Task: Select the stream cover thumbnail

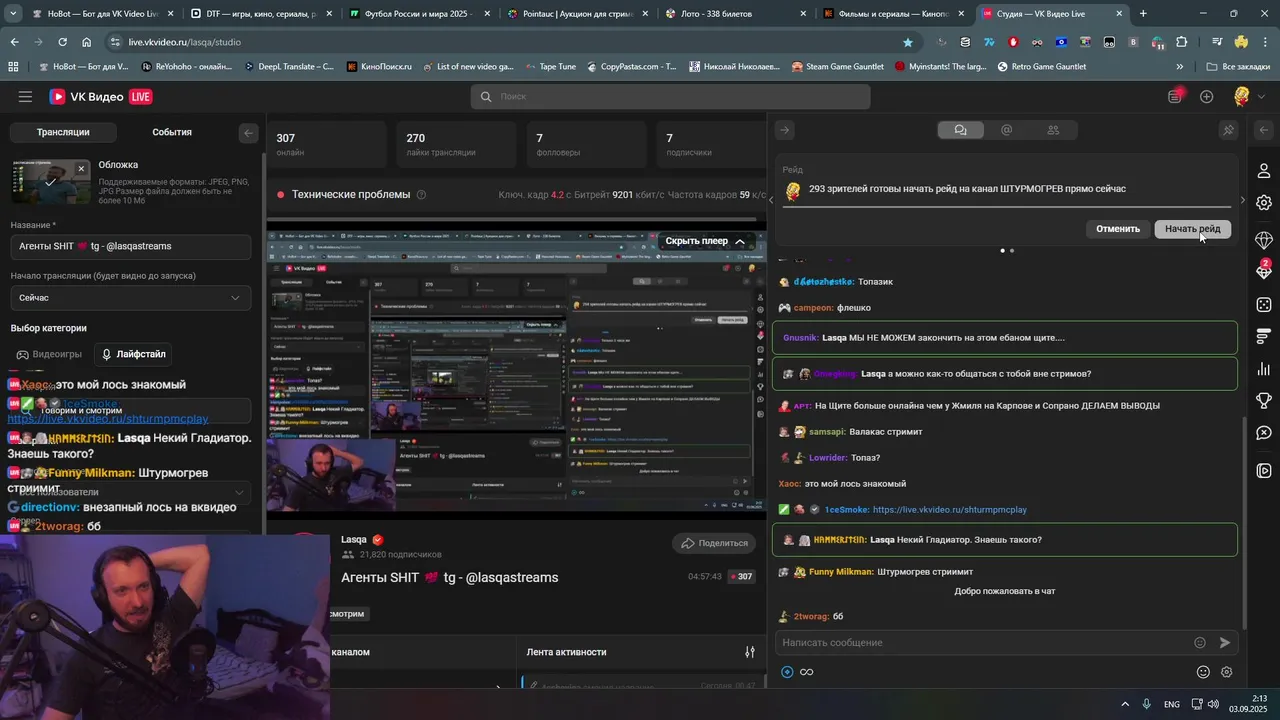Action: tap(51, 183)
